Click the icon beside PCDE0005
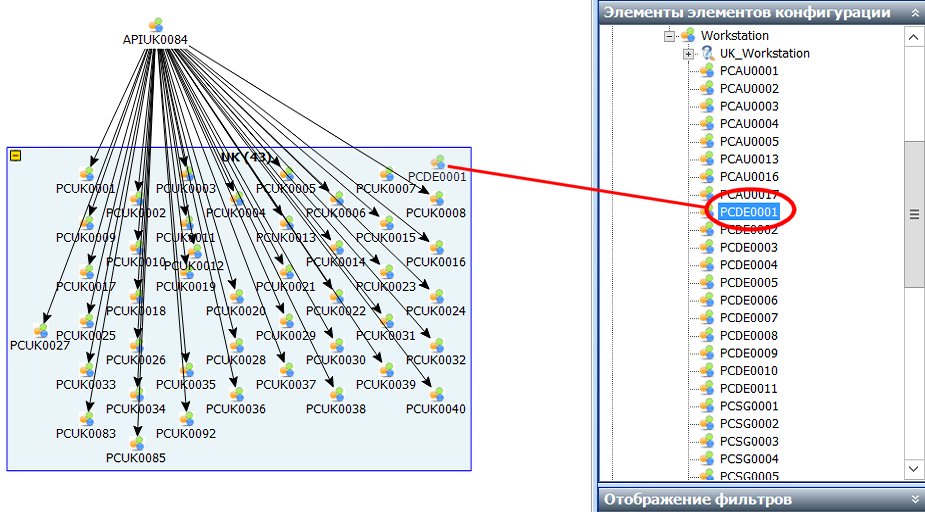 point(707,283)
